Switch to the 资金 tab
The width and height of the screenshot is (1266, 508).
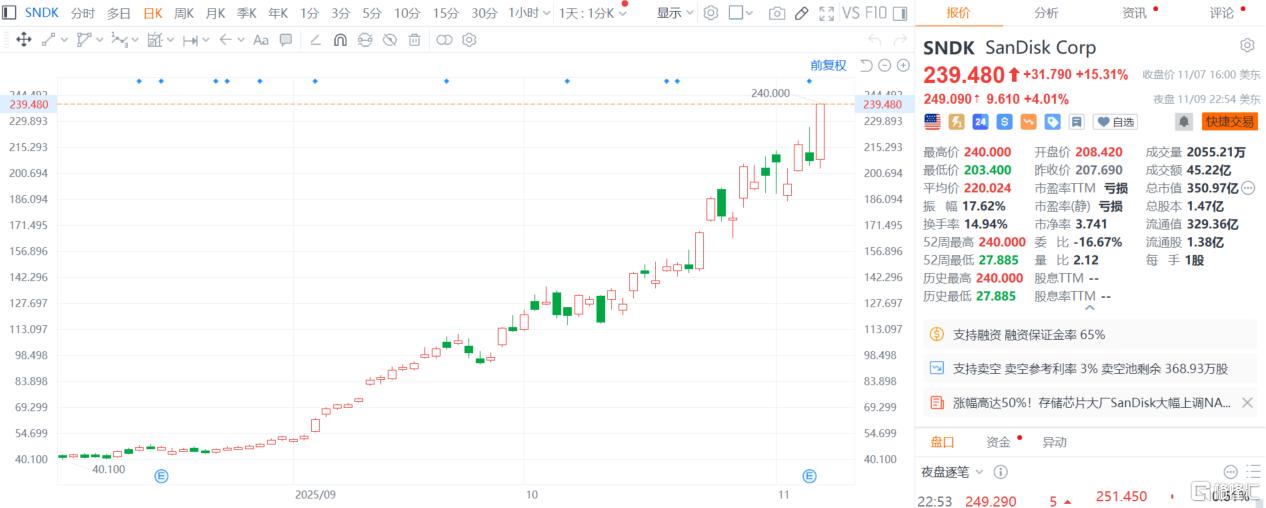998,442
